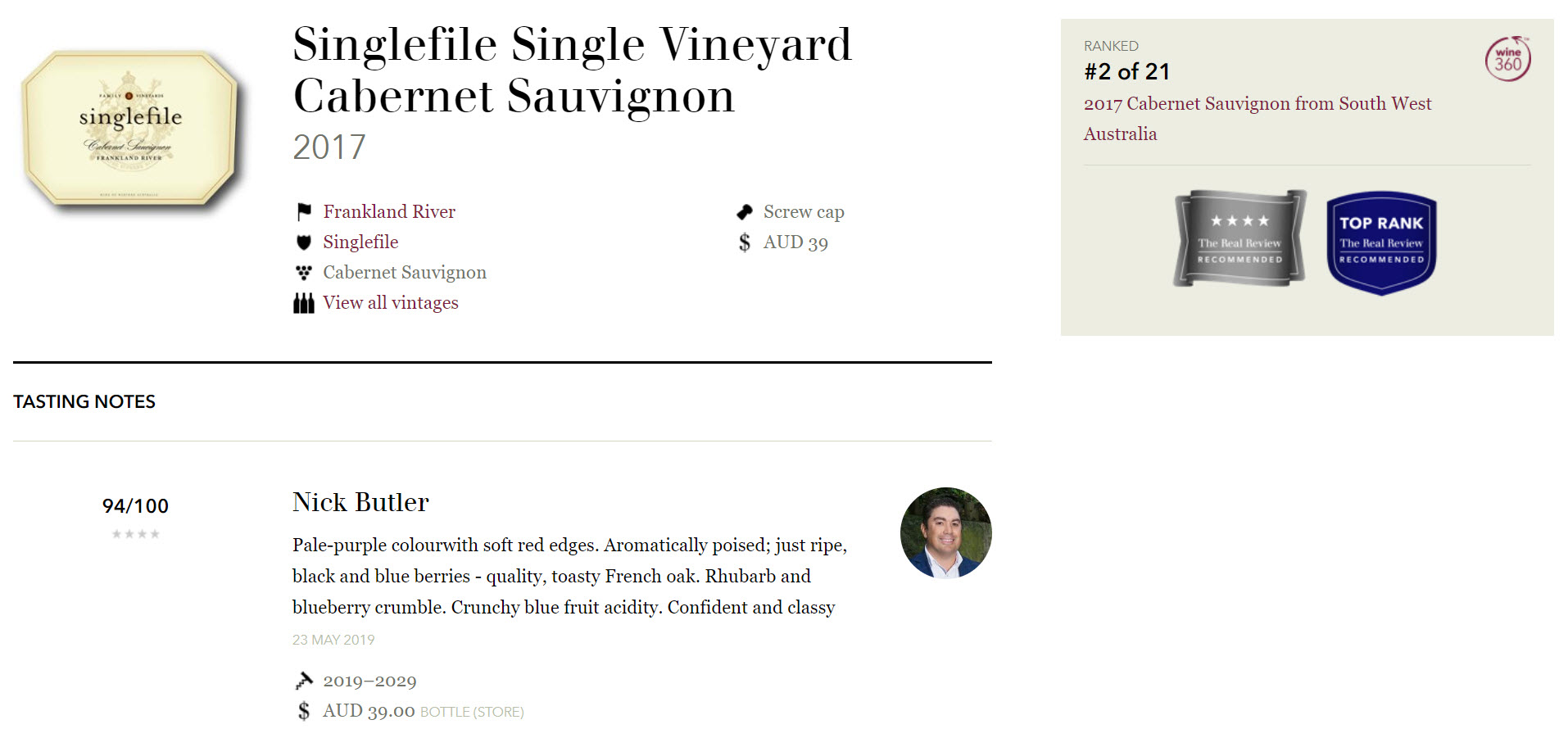This screenshot has height=738, width=1568.
Task: Click the wine bottles icon for vintages
Action: coord(304,303)
